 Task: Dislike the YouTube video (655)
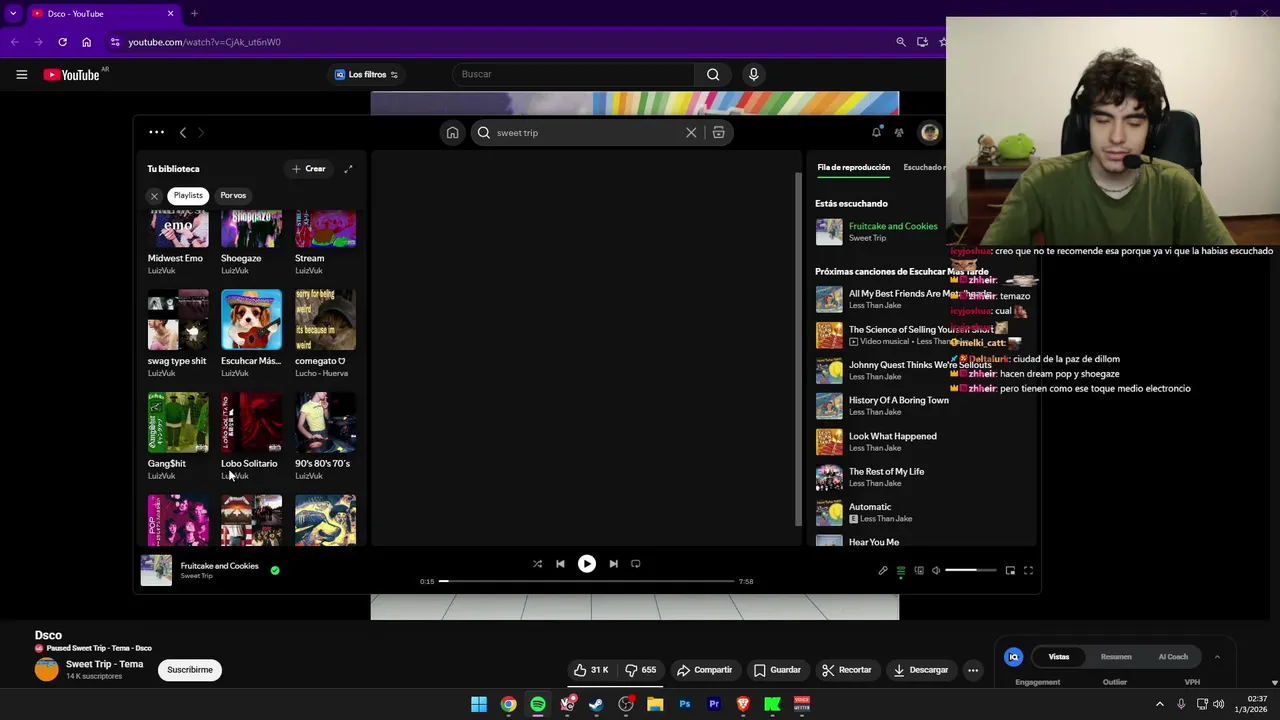(641, 670)
